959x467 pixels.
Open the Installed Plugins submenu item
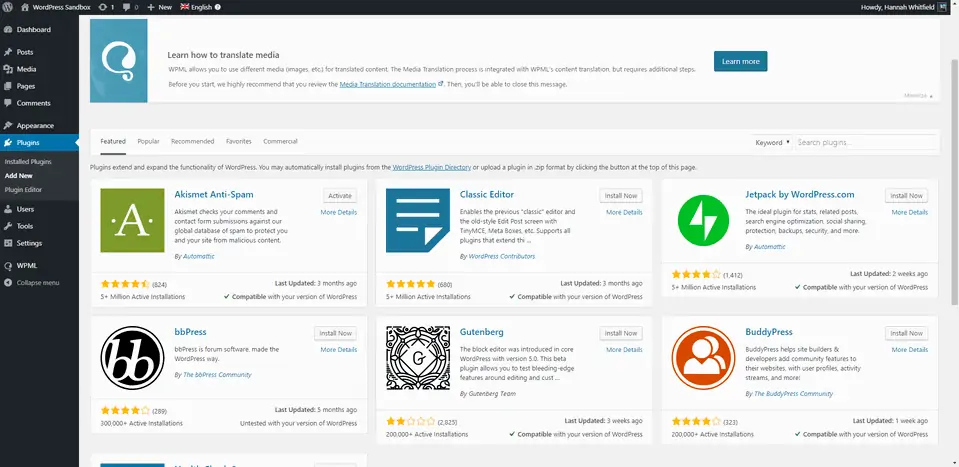(28, 162)
